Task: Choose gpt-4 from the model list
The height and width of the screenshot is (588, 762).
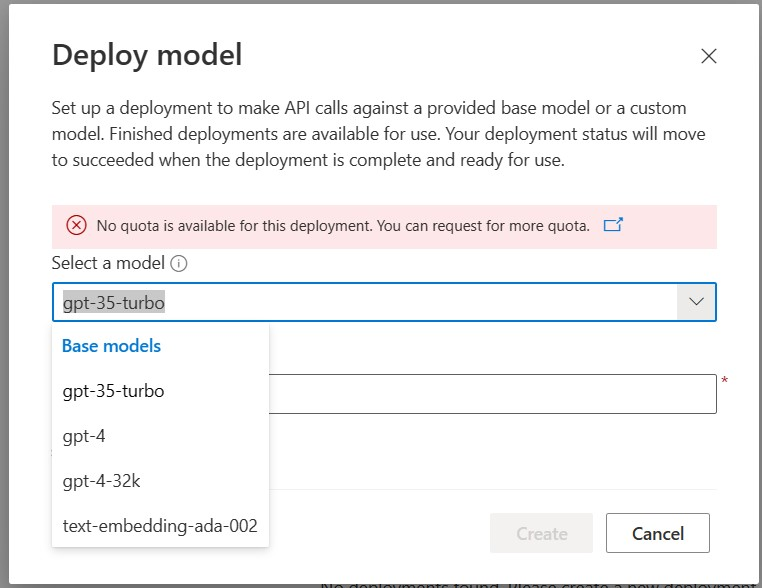Action: (83, 436)
